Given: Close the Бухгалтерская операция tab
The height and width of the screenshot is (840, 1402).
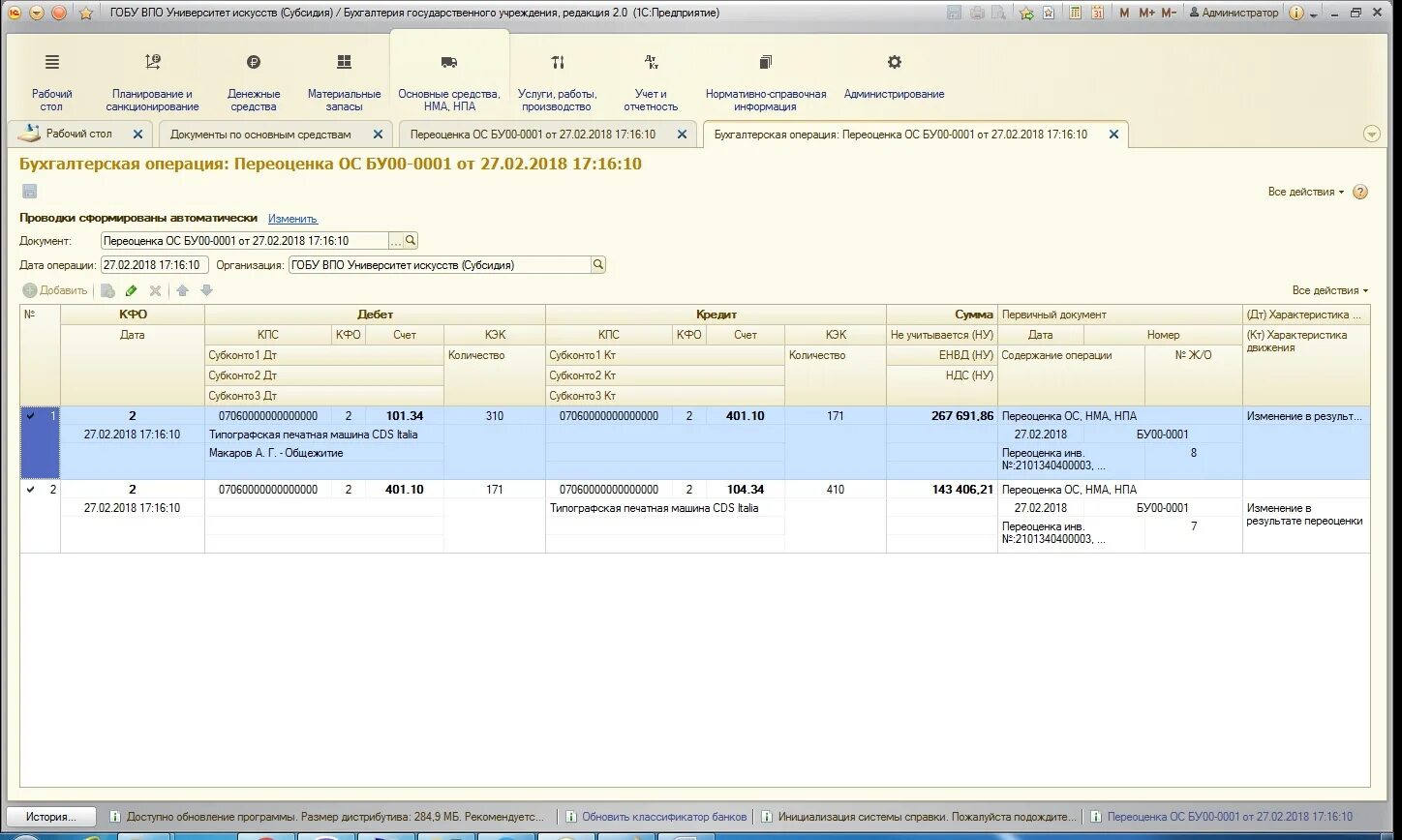Looking at the screenshot, I should (1113, 135).
